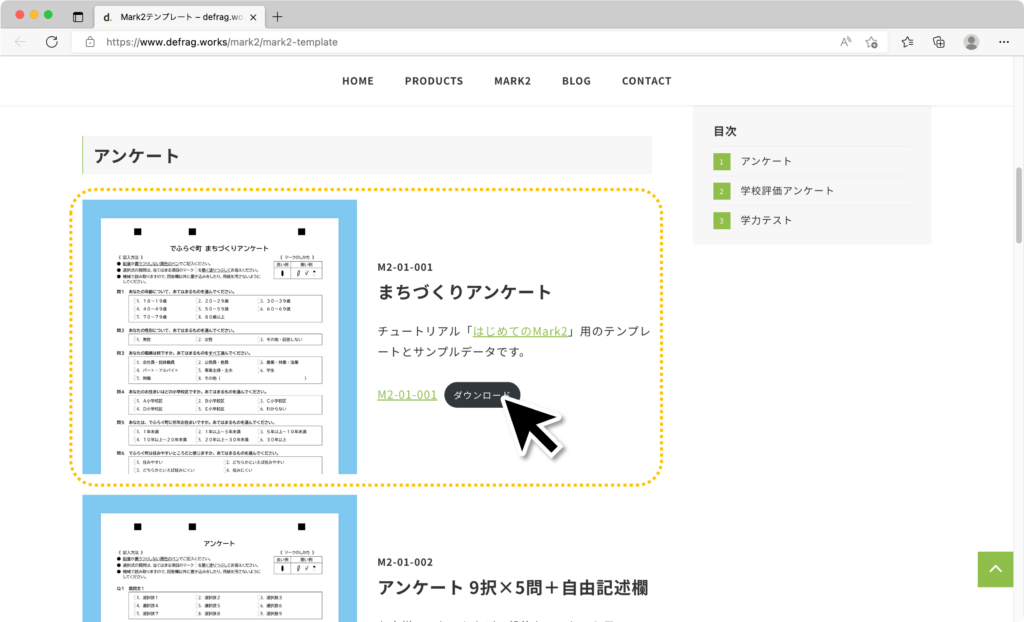Viewport: 1024px width, 622px height.
Task: Click the number 1 badge in 目次
Action: (722, 161)
